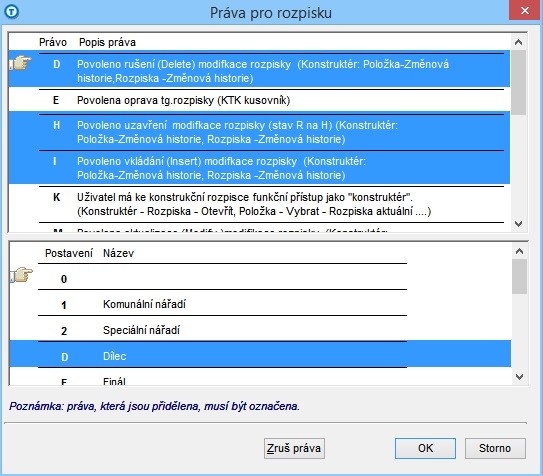Click the app logo icon in title bar
543x476 pixels.
(x=11, y=12)
